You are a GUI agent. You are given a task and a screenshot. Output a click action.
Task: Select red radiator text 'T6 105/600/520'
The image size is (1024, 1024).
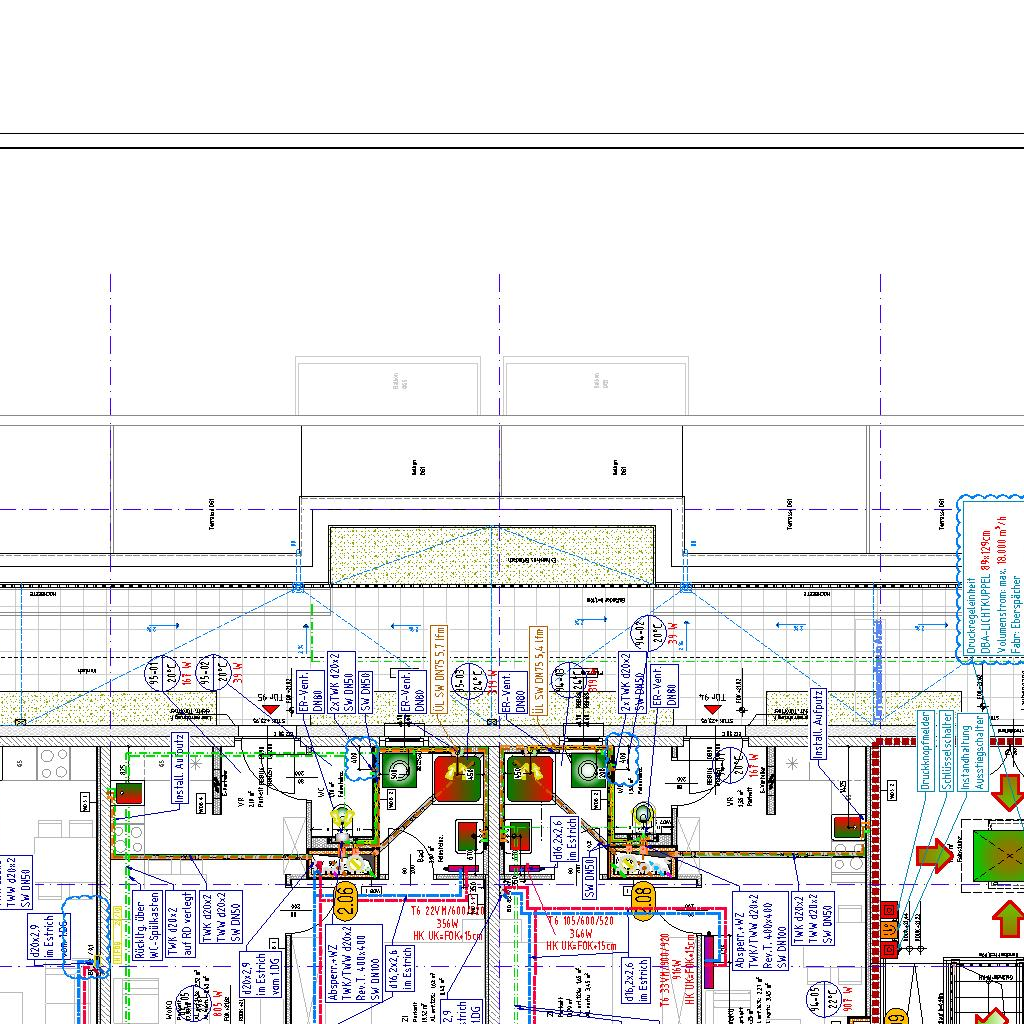[x=581, y=921]
